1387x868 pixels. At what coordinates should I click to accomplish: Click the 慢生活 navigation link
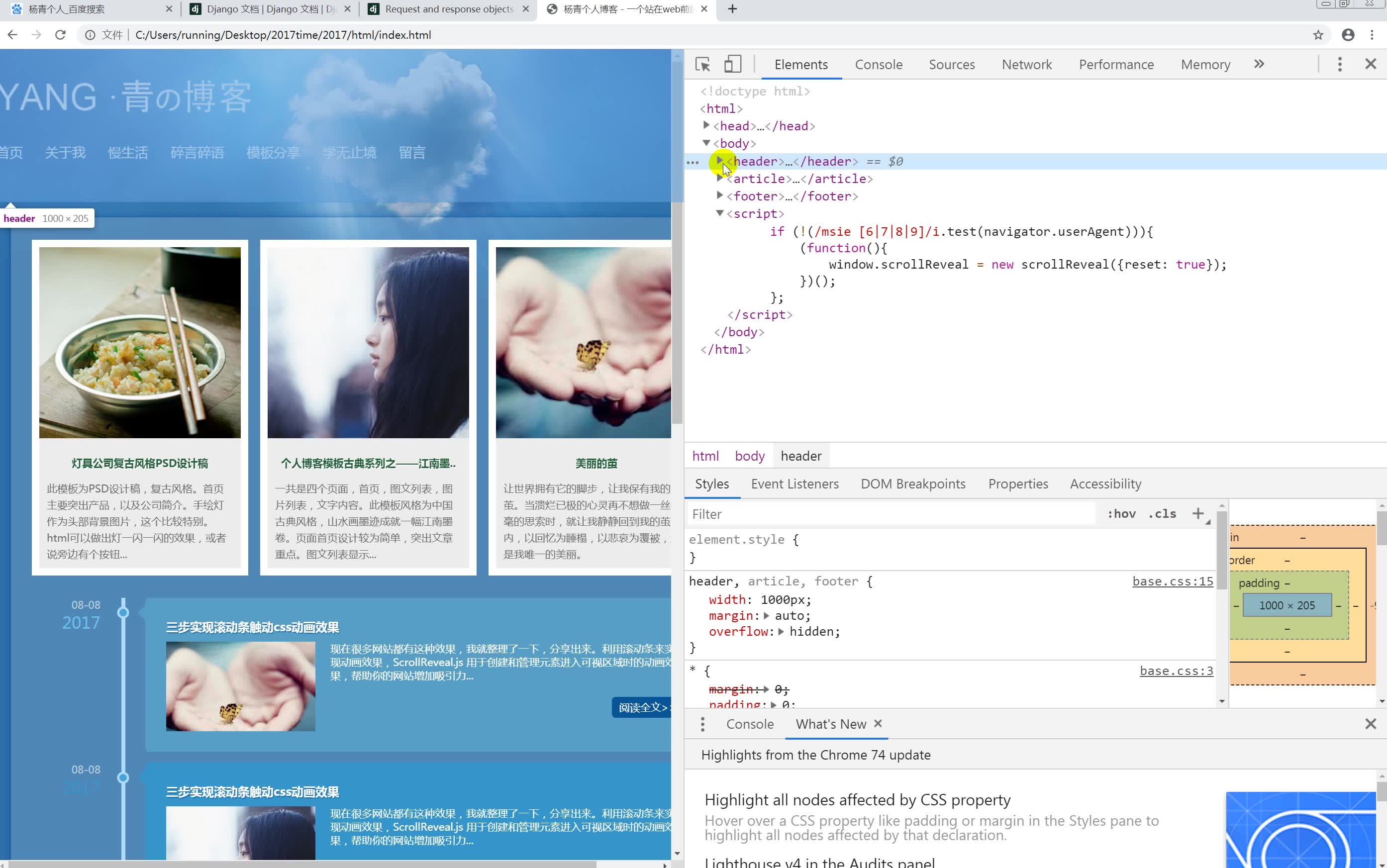coord(128,153)
